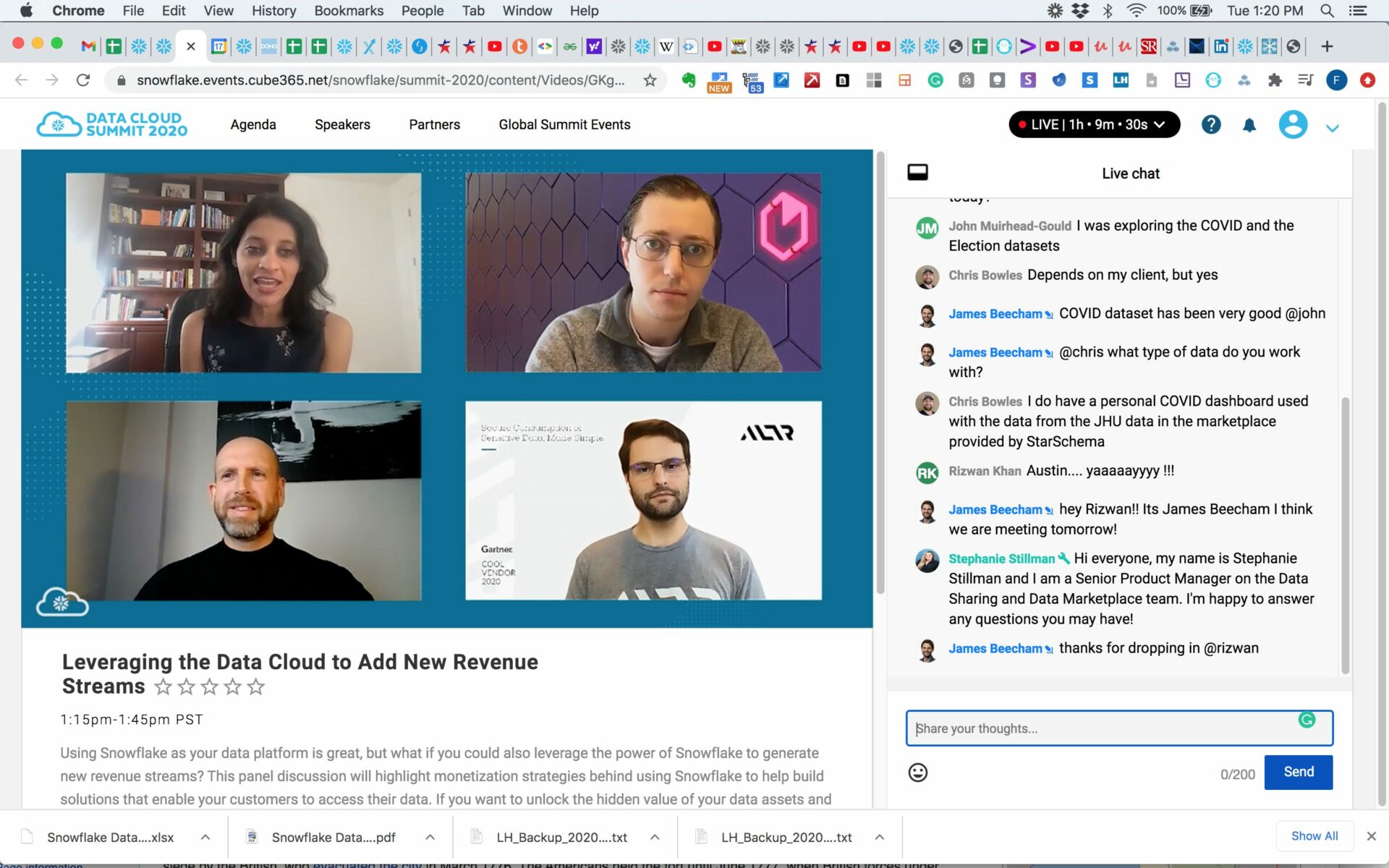The width and height of the screenshot is (1389, 868).
Task: Toggle the live chat panel layout icon
Action: click(x=917, y=172)
